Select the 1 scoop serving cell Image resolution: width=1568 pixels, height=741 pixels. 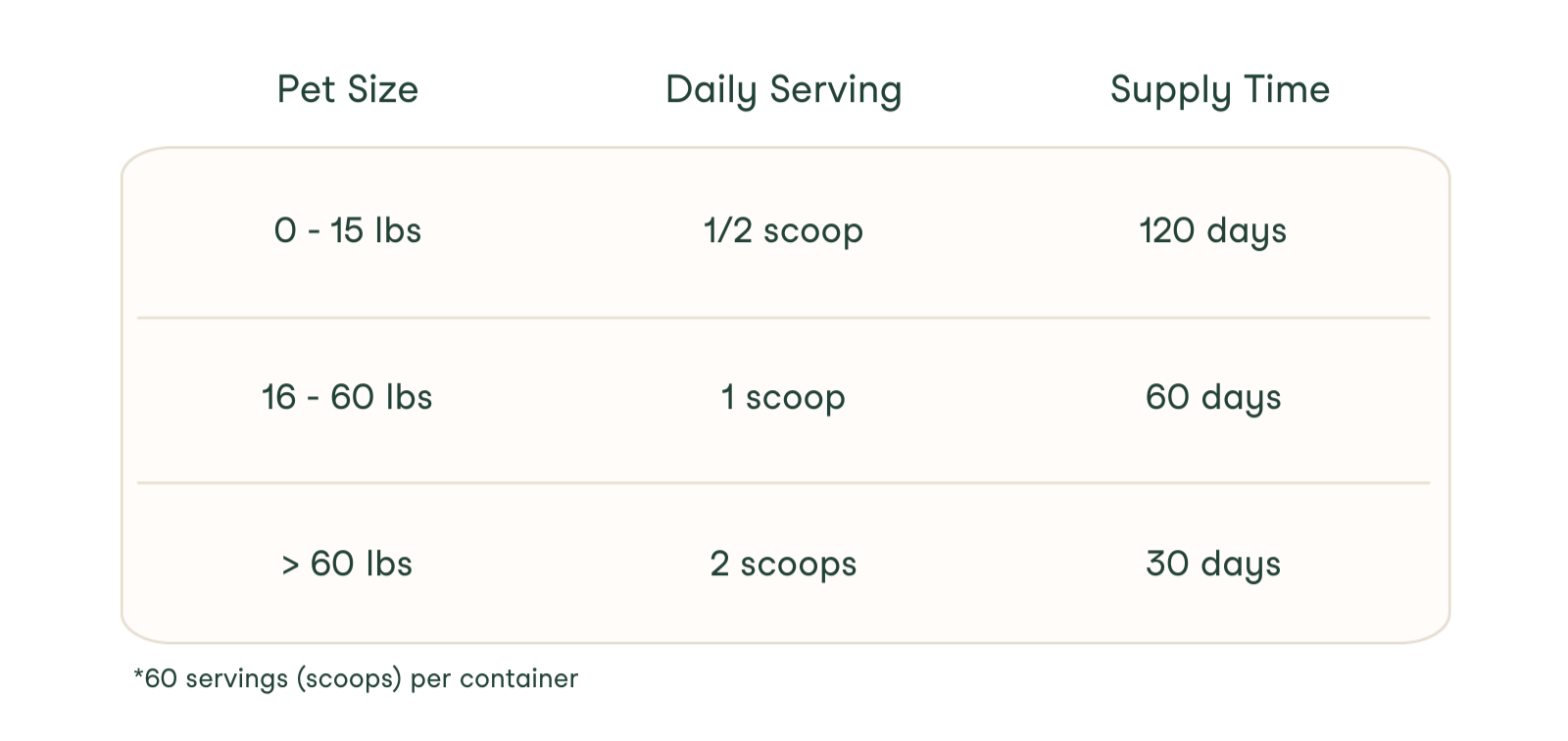tap(783, 398)
